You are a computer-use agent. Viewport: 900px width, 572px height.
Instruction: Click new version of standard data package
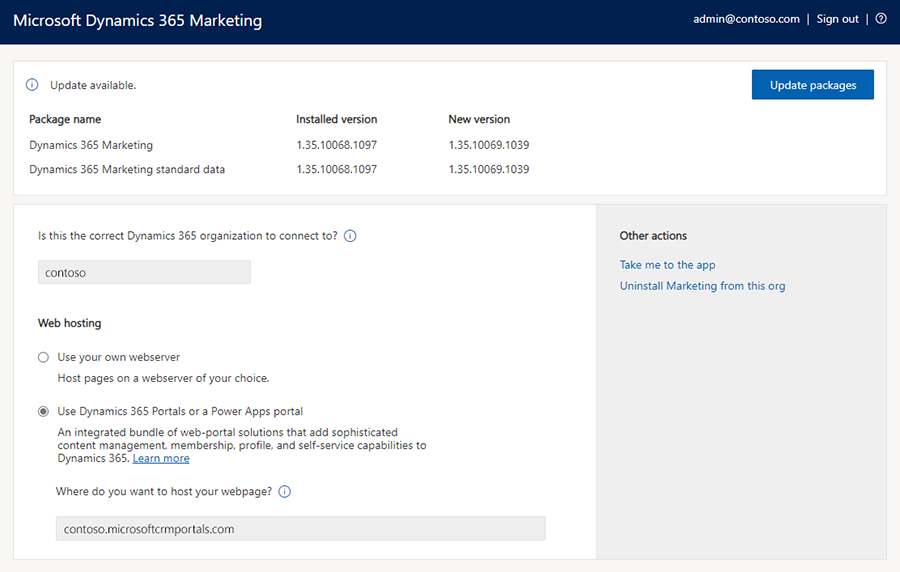[489, 169]
